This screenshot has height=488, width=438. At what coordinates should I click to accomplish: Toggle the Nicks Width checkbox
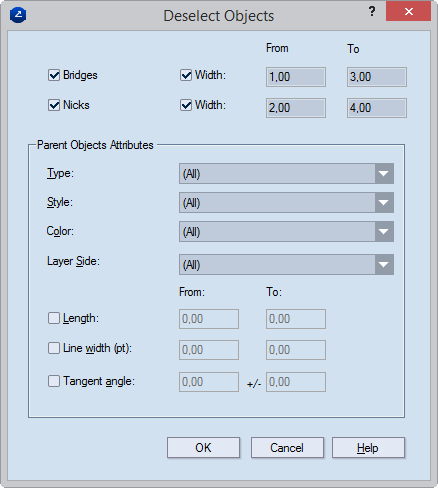(x=186, y=105)
